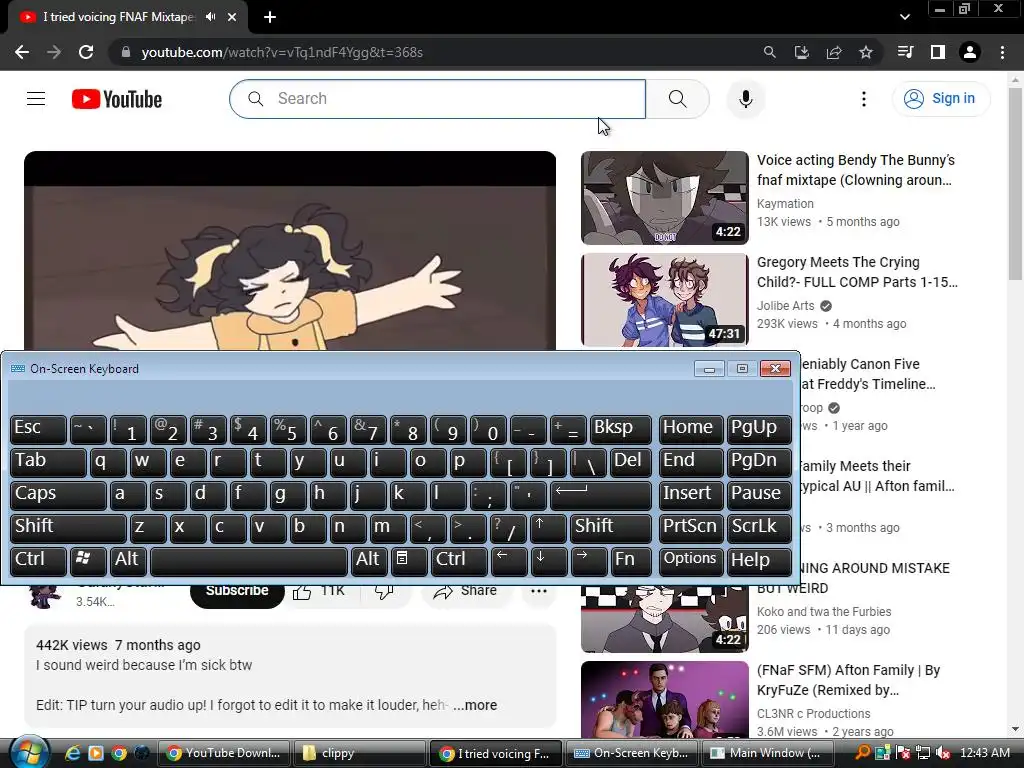Click the context menu key on keyboard
The image size is (1024, 768).
409,561
